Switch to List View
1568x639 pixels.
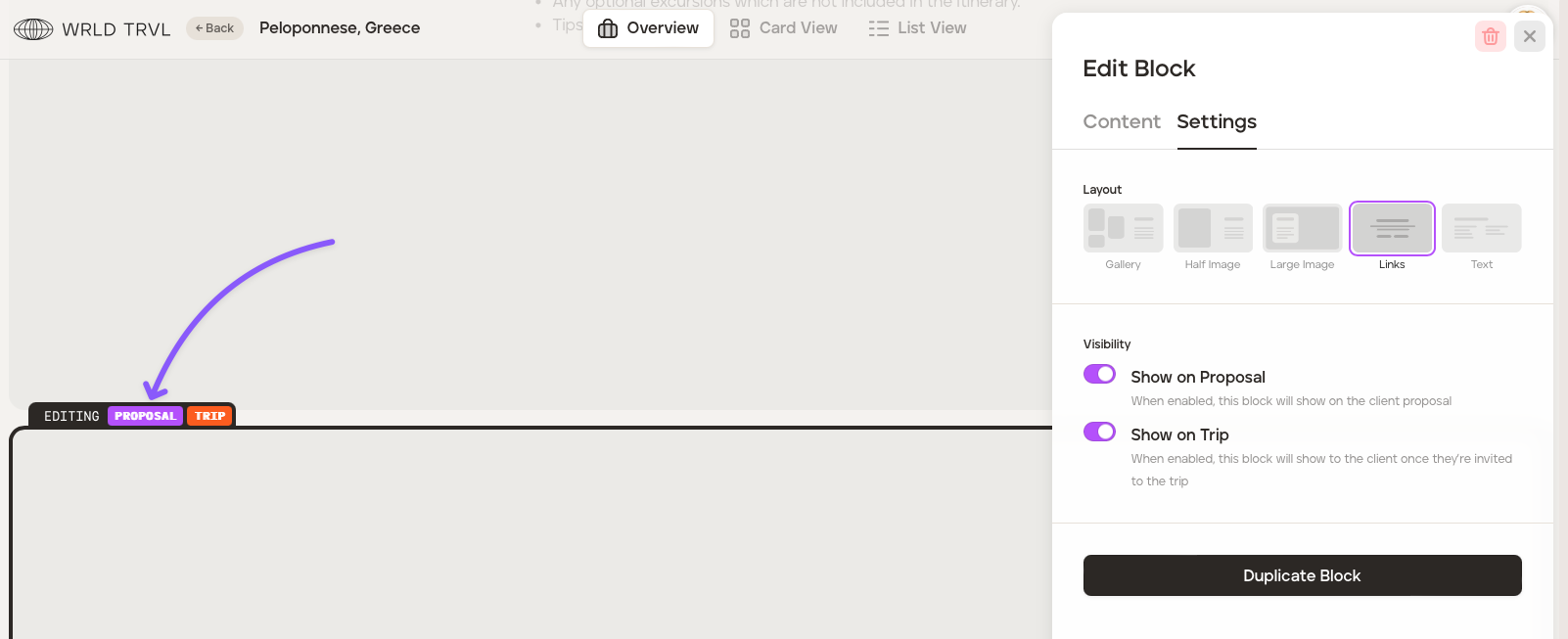point(917,28)
